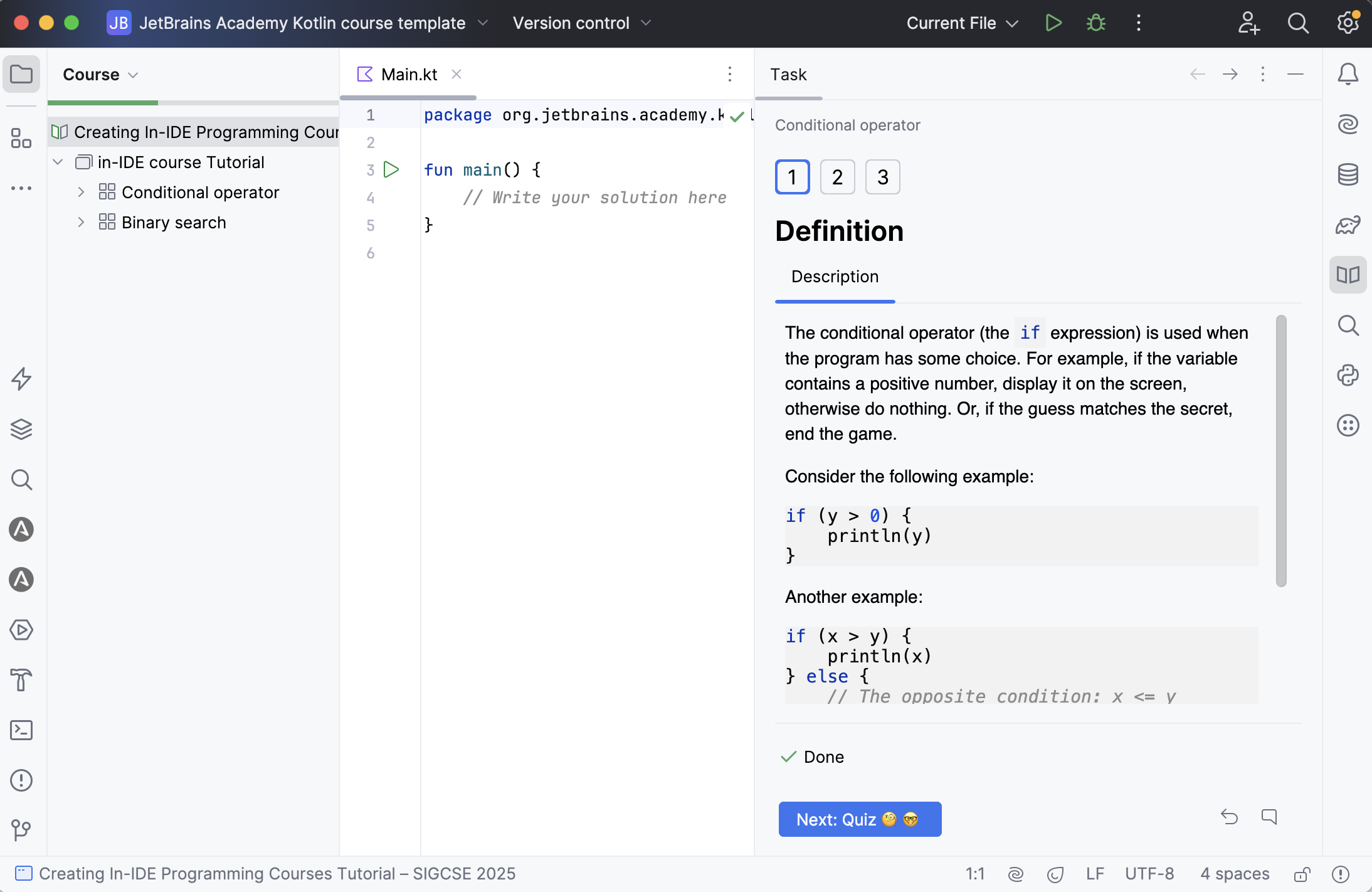1372x892 pixels.
Task: Open the AI Assistant spiral icon in right sidebar
Action: 1348,124
